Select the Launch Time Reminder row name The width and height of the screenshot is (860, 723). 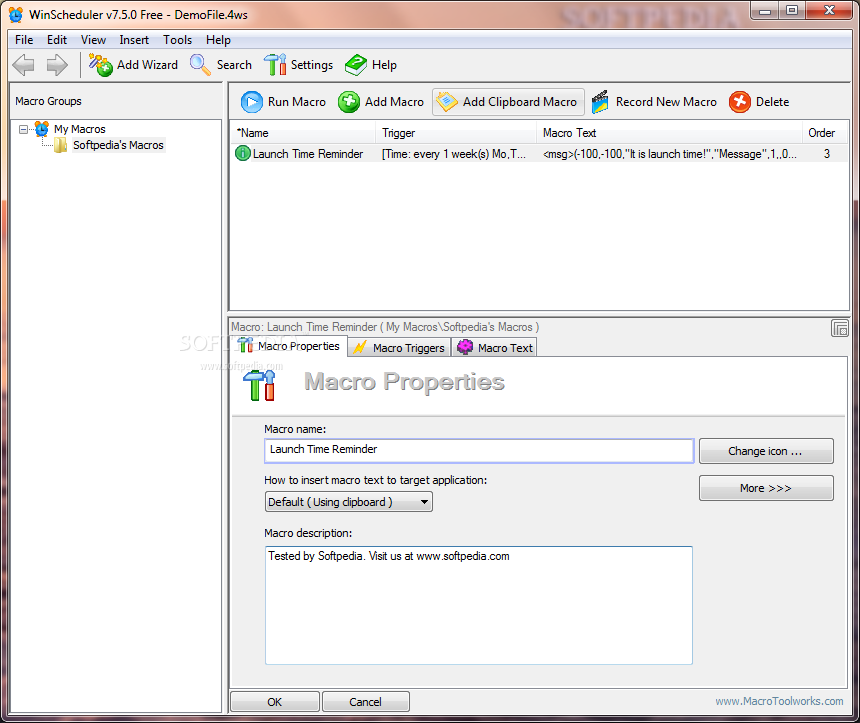308,154
